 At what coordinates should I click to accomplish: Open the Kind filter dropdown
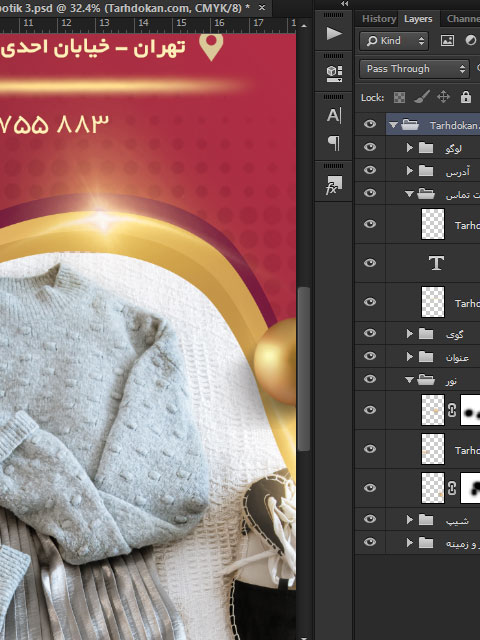[x=394, y=41]
